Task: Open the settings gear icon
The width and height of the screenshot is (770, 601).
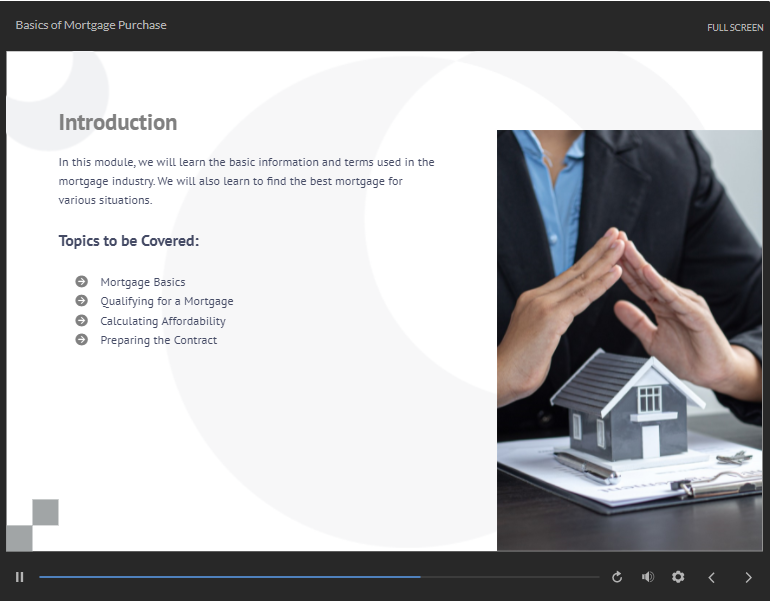Action: tap(678, 577)
